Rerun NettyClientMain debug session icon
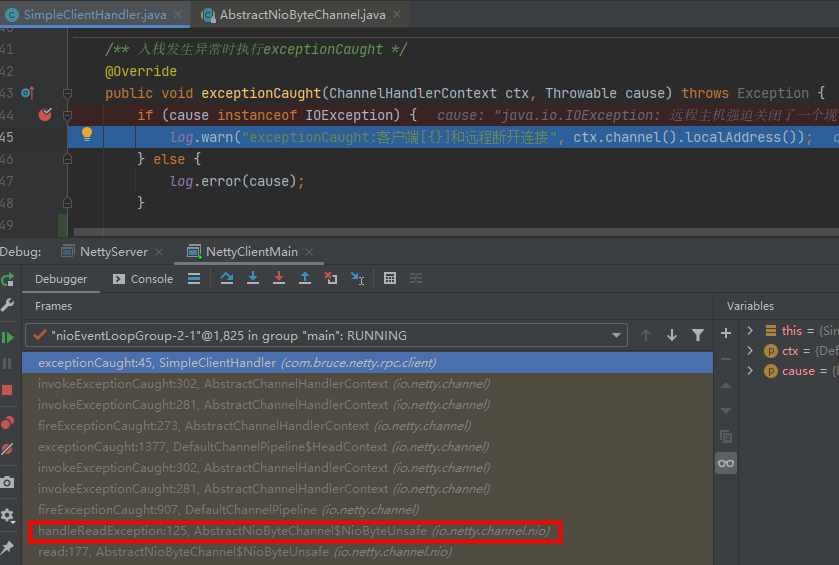Screen dimensions: 839x565 pos(7,279)
